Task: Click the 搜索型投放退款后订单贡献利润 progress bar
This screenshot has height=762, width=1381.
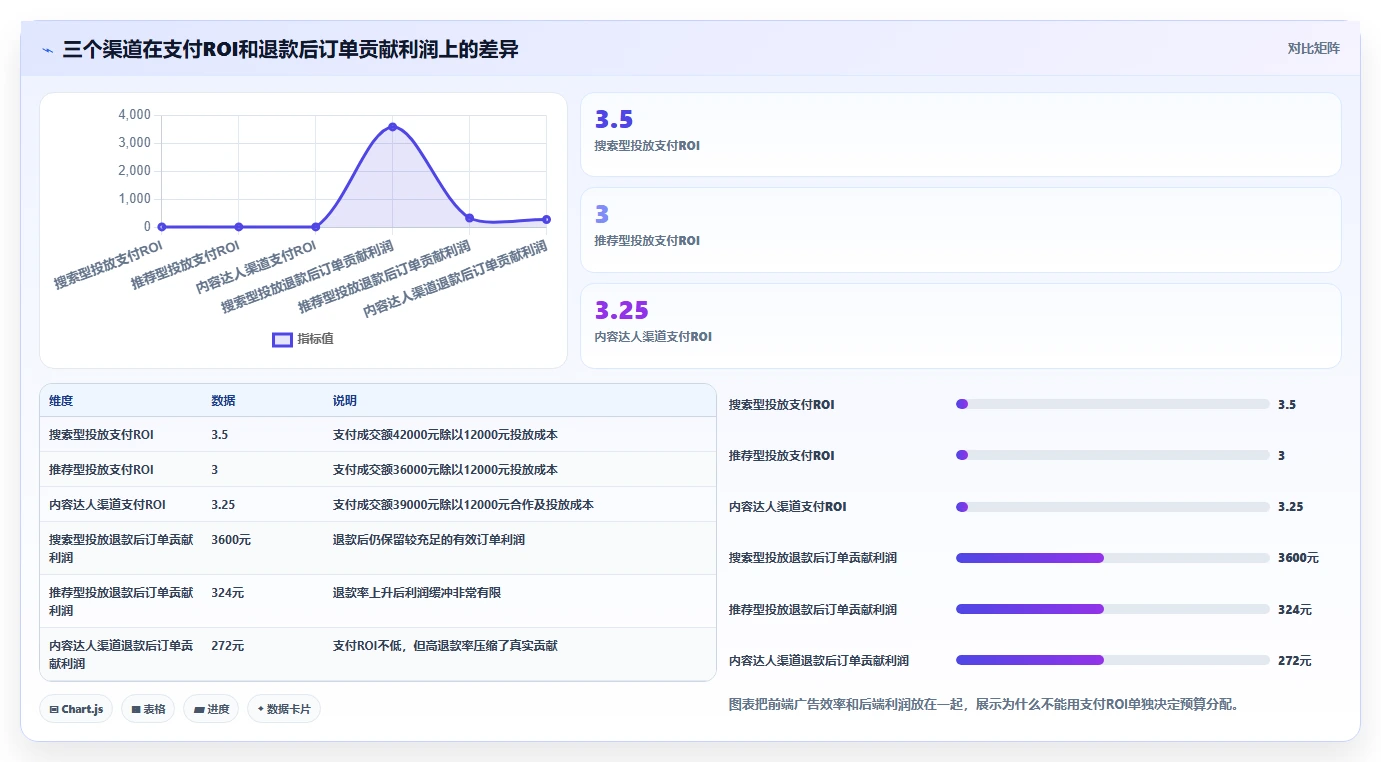Action: point(1112,558)
